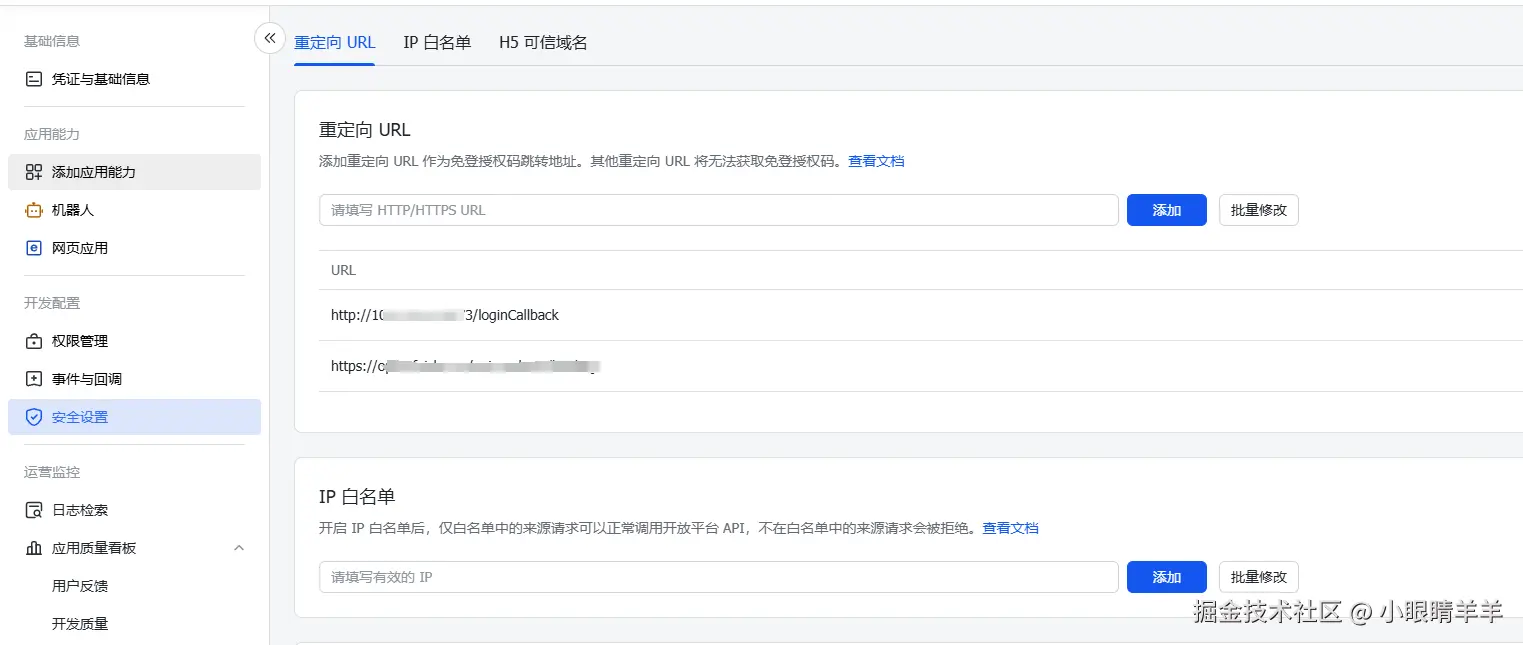This screenshot has width=1523, height=645.
Task: Focus the 请填写有效的 IP input field
Action: (719, 577)
